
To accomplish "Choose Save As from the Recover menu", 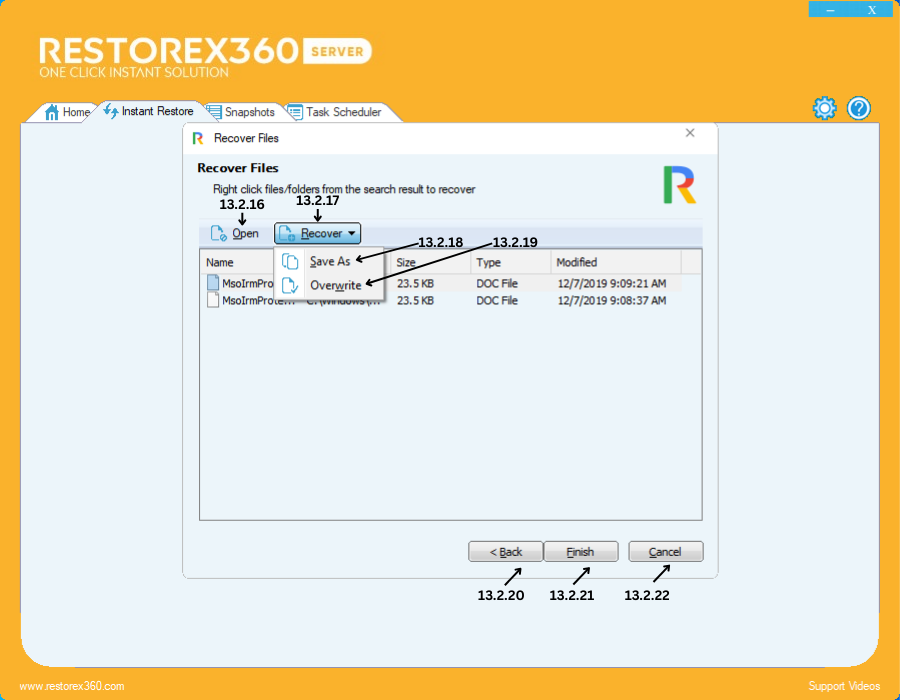I will (329, 262).
